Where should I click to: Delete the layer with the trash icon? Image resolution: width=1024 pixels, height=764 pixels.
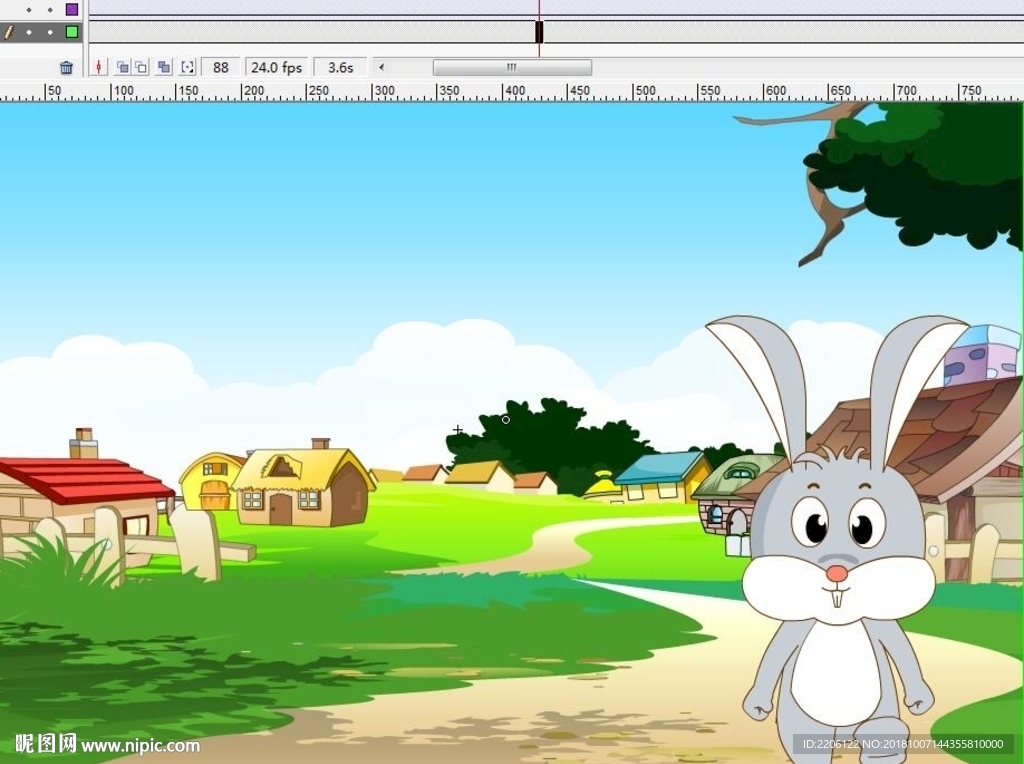coord(66,67)
